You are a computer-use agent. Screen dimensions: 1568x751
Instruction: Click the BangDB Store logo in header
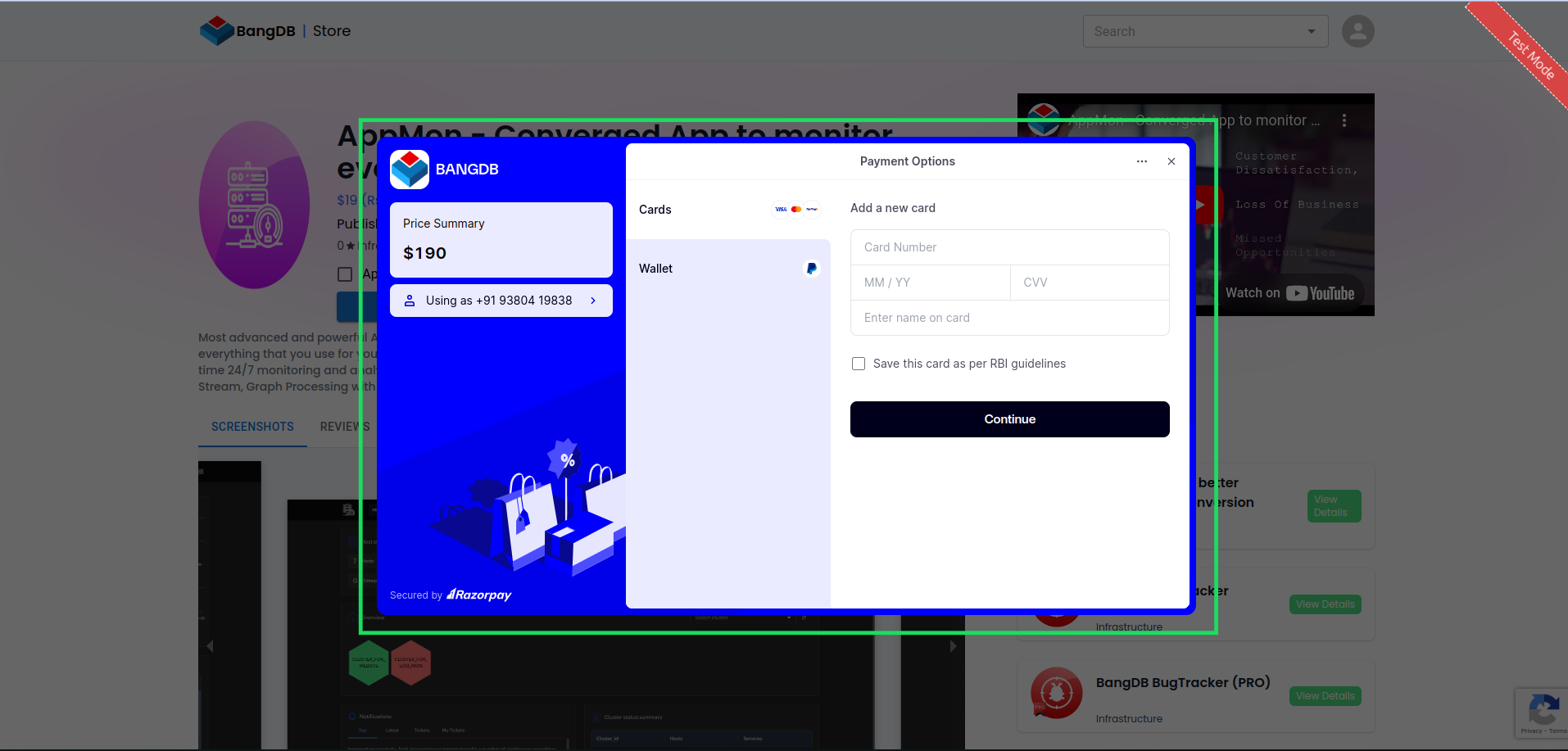[247, 31]
